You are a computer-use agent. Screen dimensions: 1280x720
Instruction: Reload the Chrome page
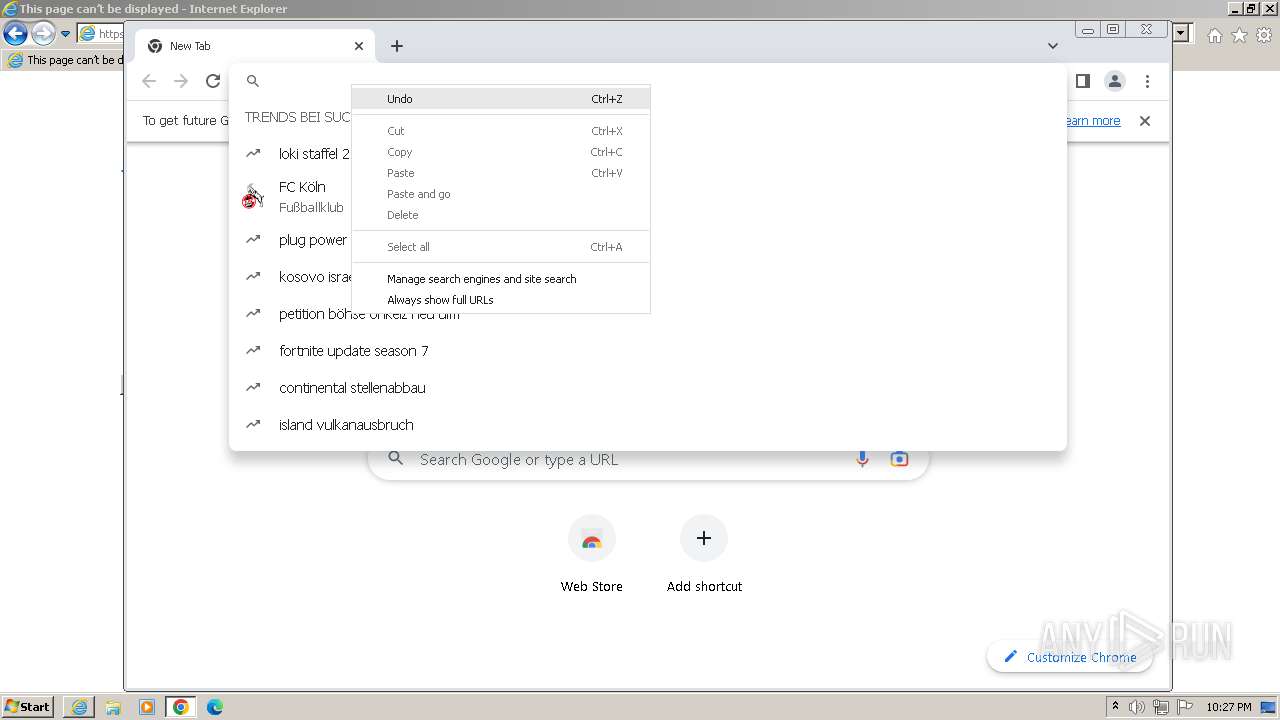(213, 81)
